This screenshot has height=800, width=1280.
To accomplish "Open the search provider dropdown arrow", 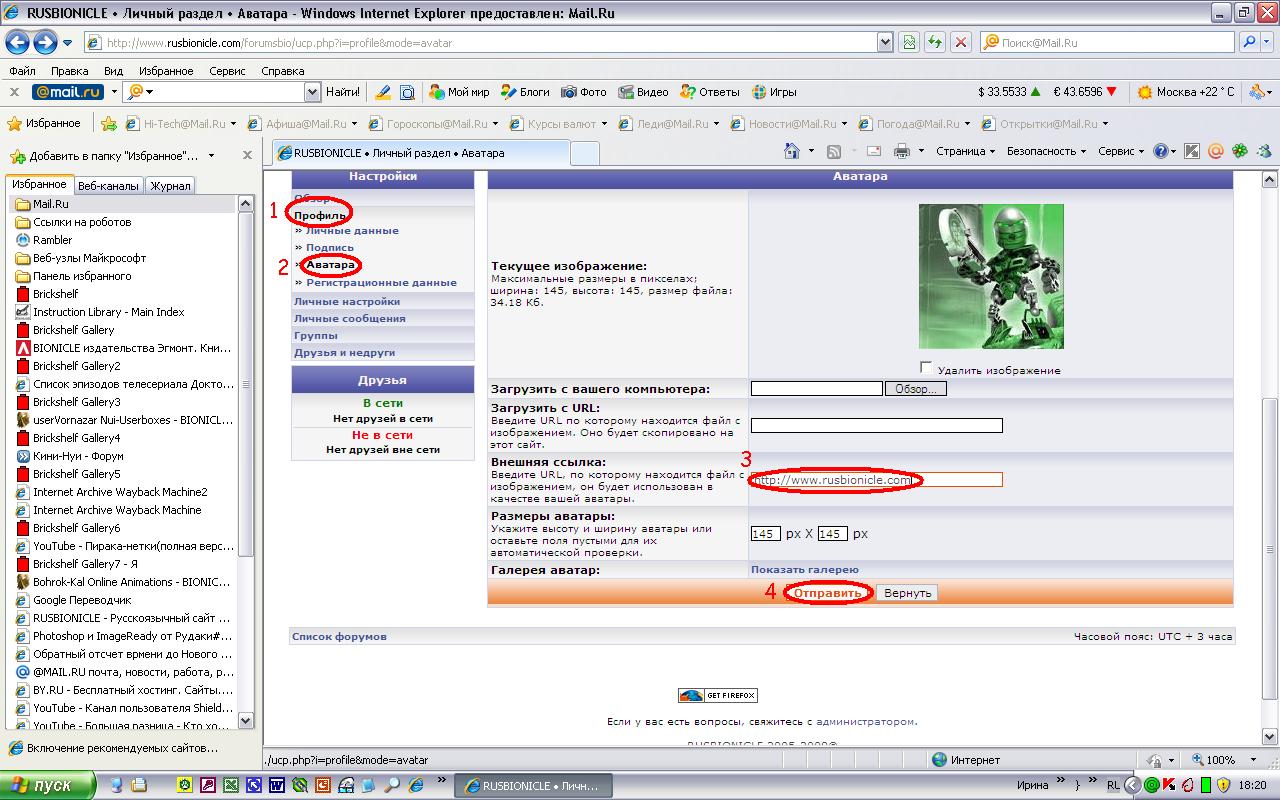I will 1267,43.
